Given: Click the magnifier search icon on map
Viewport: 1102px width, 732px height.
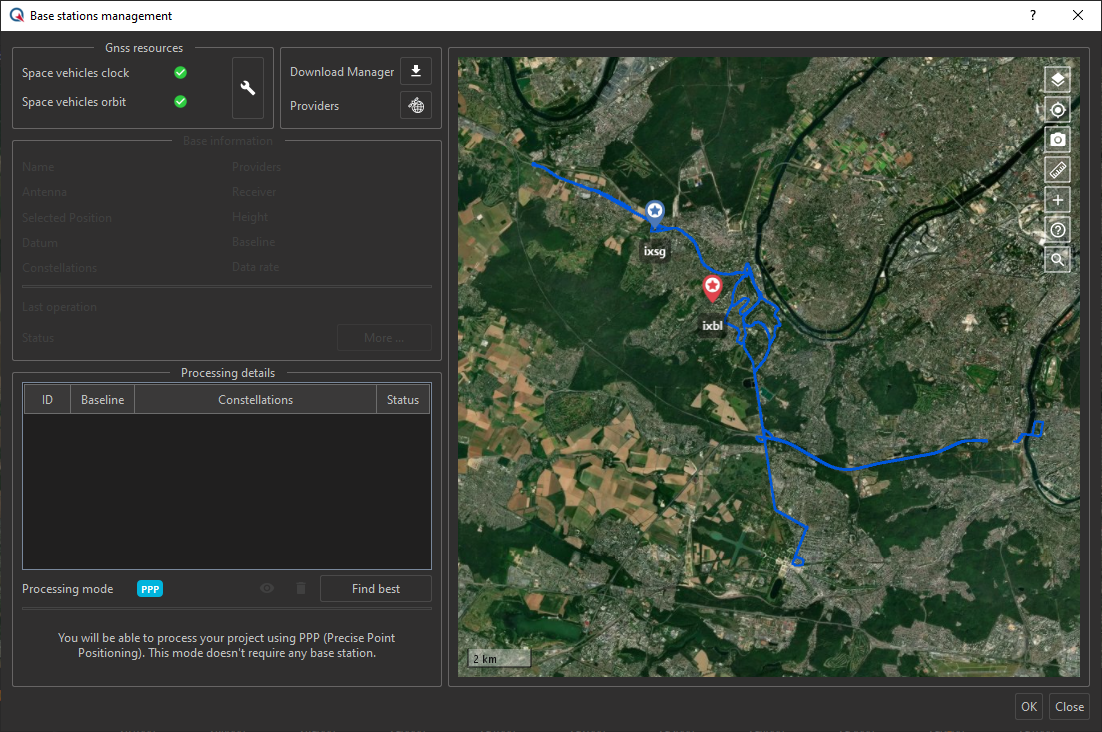Looking at the screenshot, I should pyautogui.click(x=1057, y=260).
